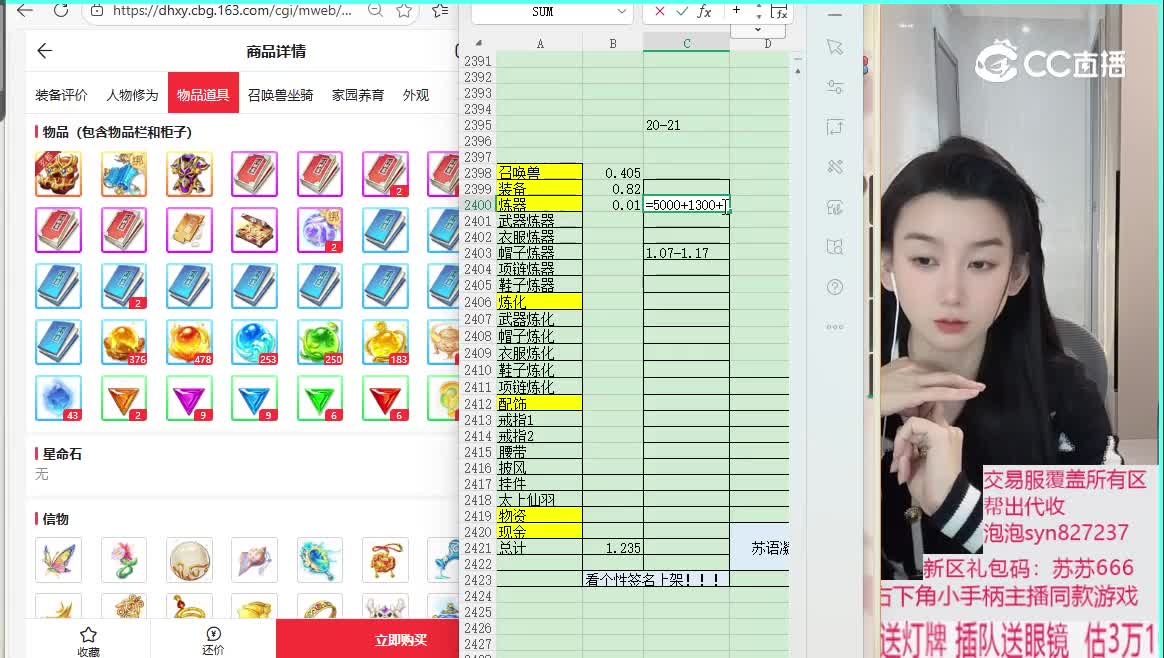Reload the browser page

[61, 10]
